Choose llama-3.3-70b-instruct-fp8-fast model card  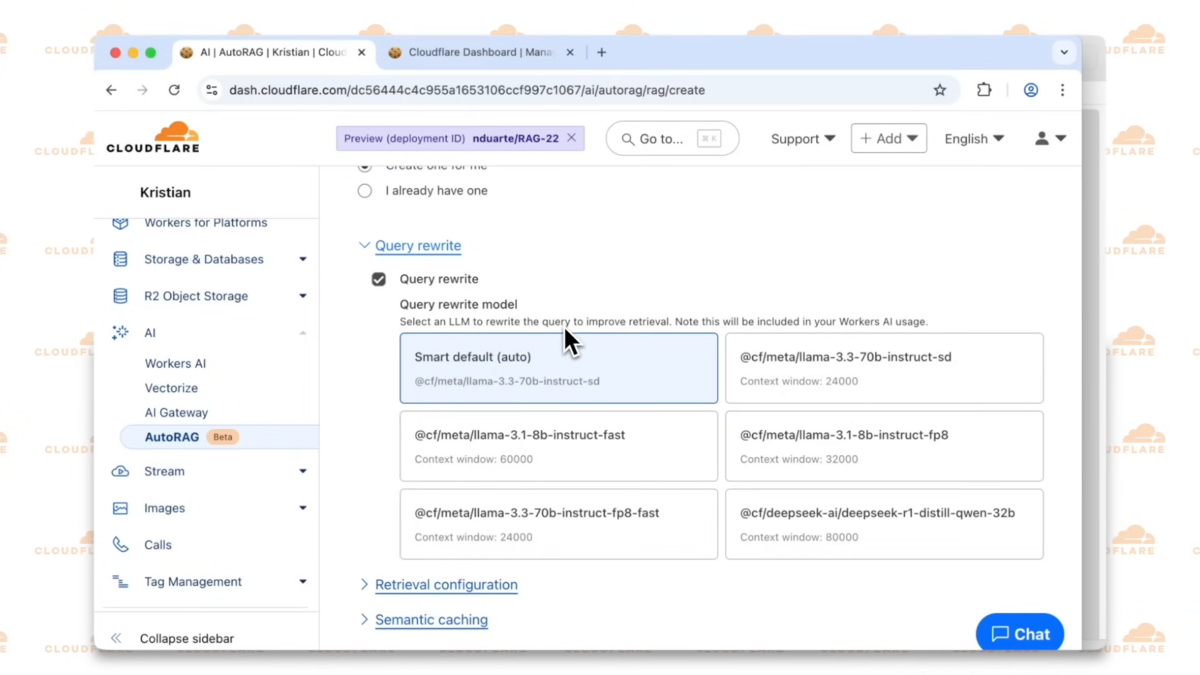click(559, 524)
